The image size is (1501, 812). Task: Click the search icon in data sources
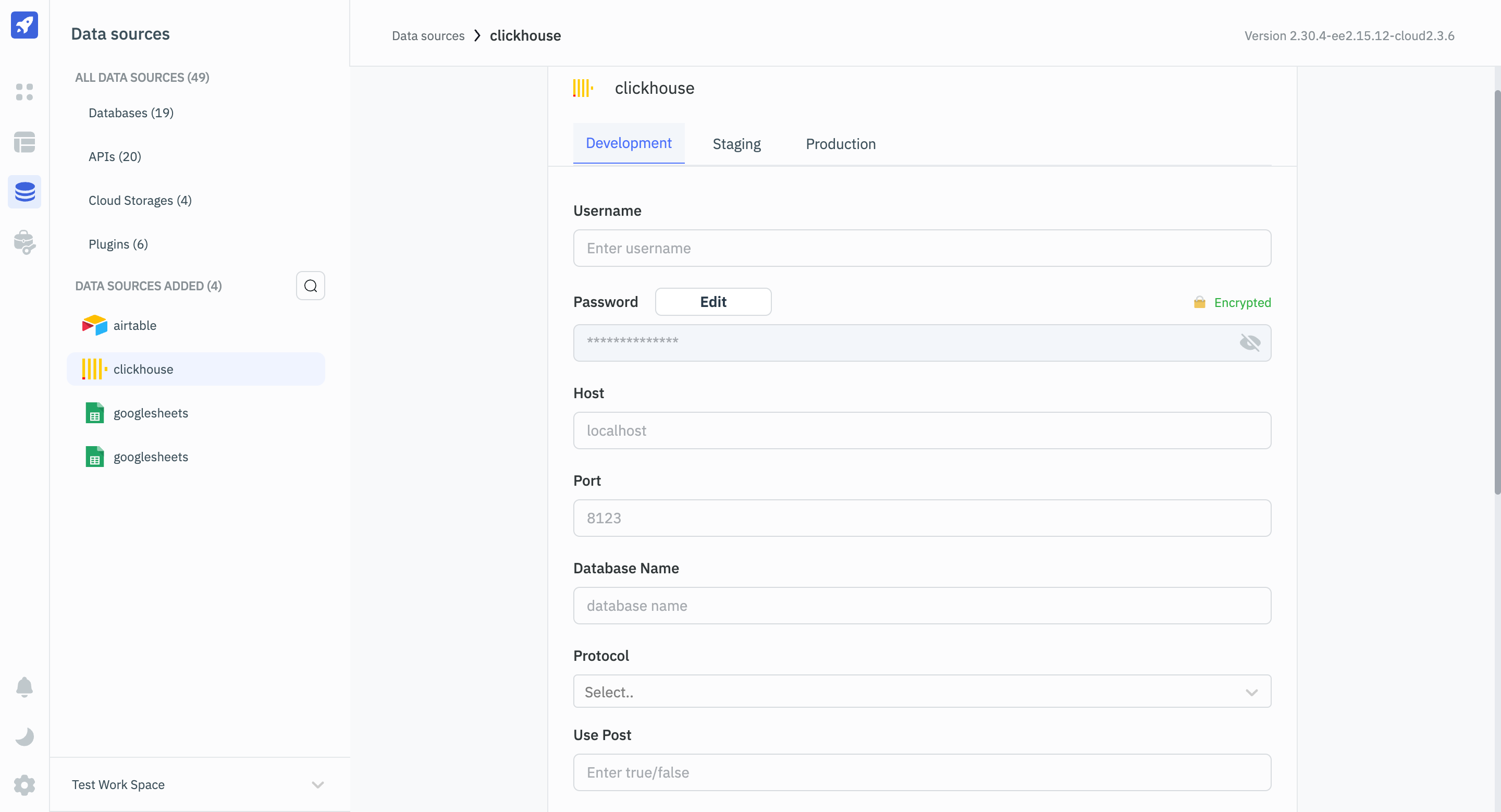[x=310, y=286]
